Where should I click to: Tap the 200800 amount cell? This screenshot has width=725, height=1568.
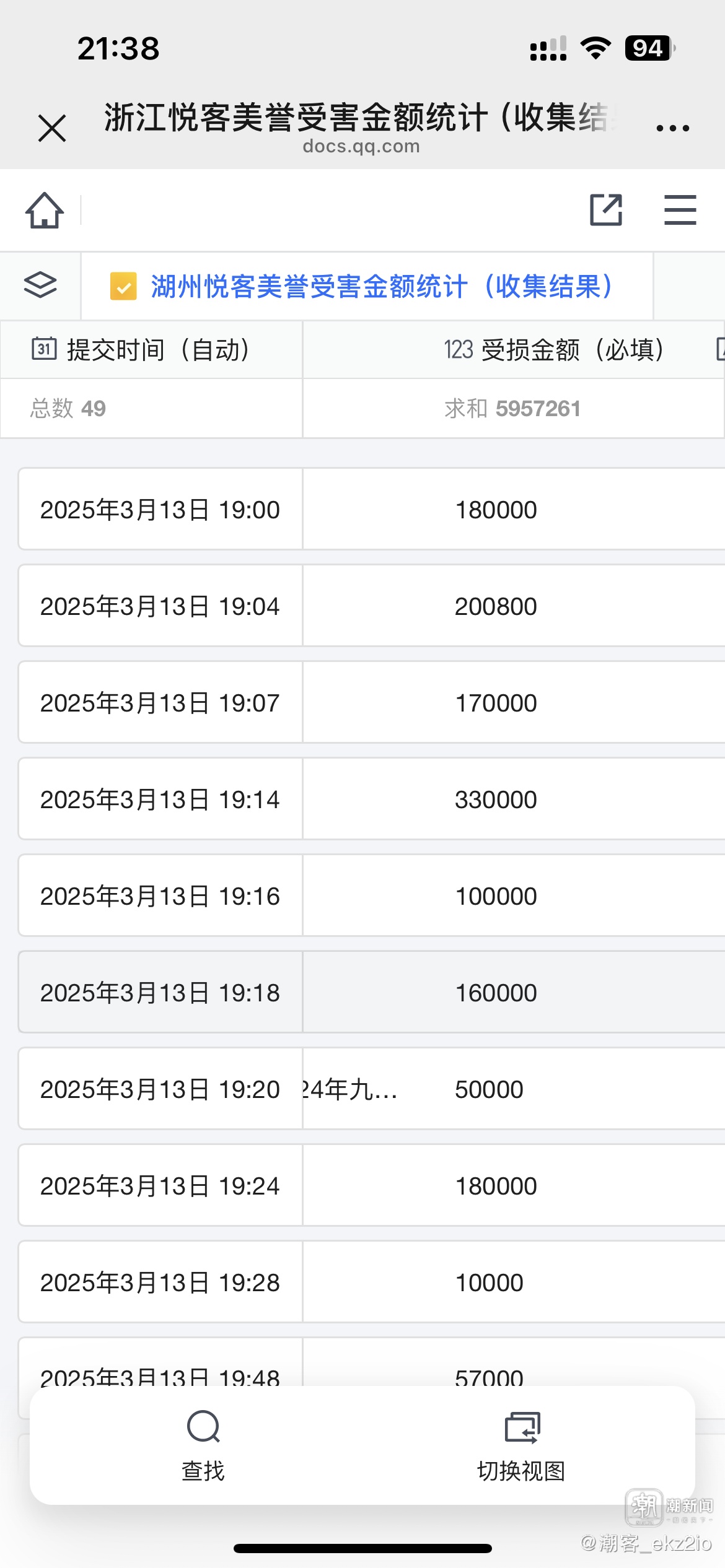496,606
